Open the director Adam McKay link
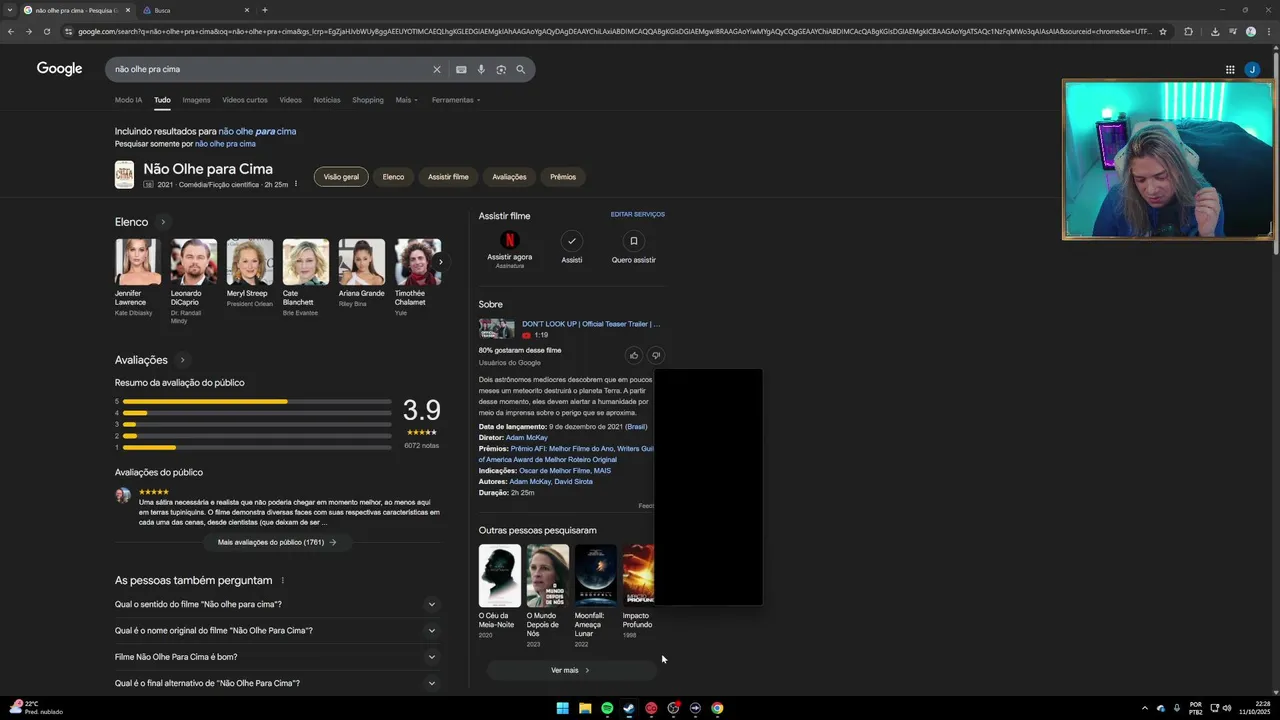1280x720 pixels. (x=527, y=437)
